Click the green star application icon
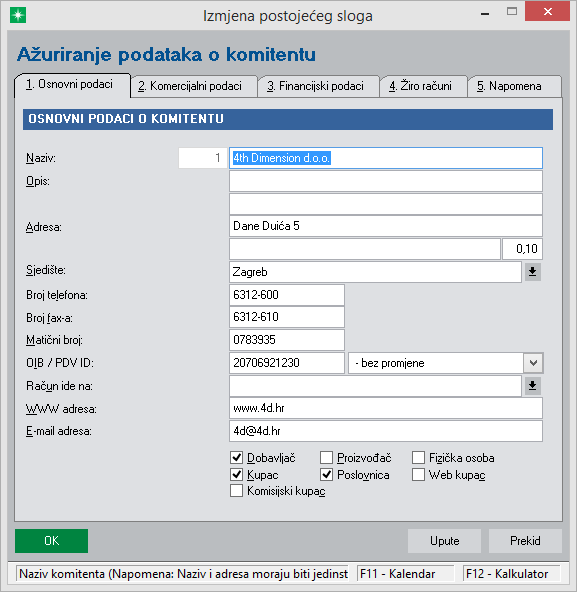577x592 pixels. tap(18, 15)
